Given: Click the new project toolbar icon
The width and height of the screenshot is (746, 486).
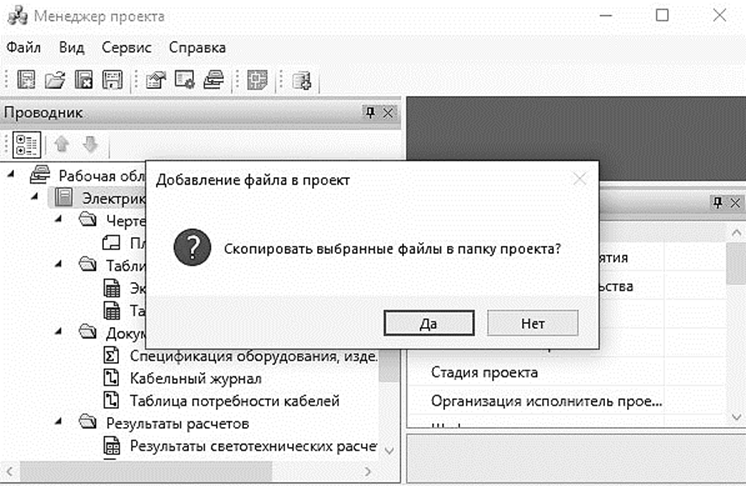Looking at the screenshot, I should [x=27, y=80].
